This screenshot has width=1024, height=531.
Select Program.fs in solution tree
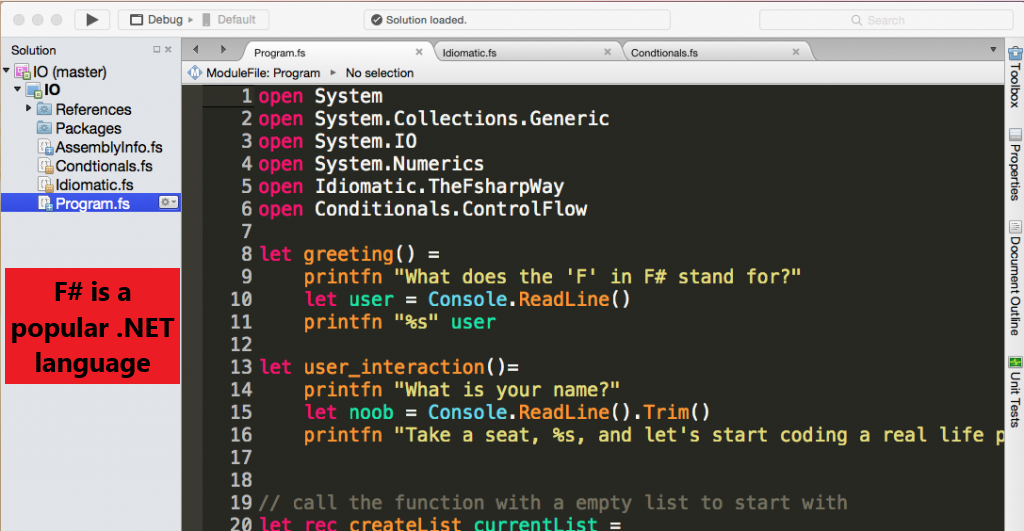(x=92, y=204)
